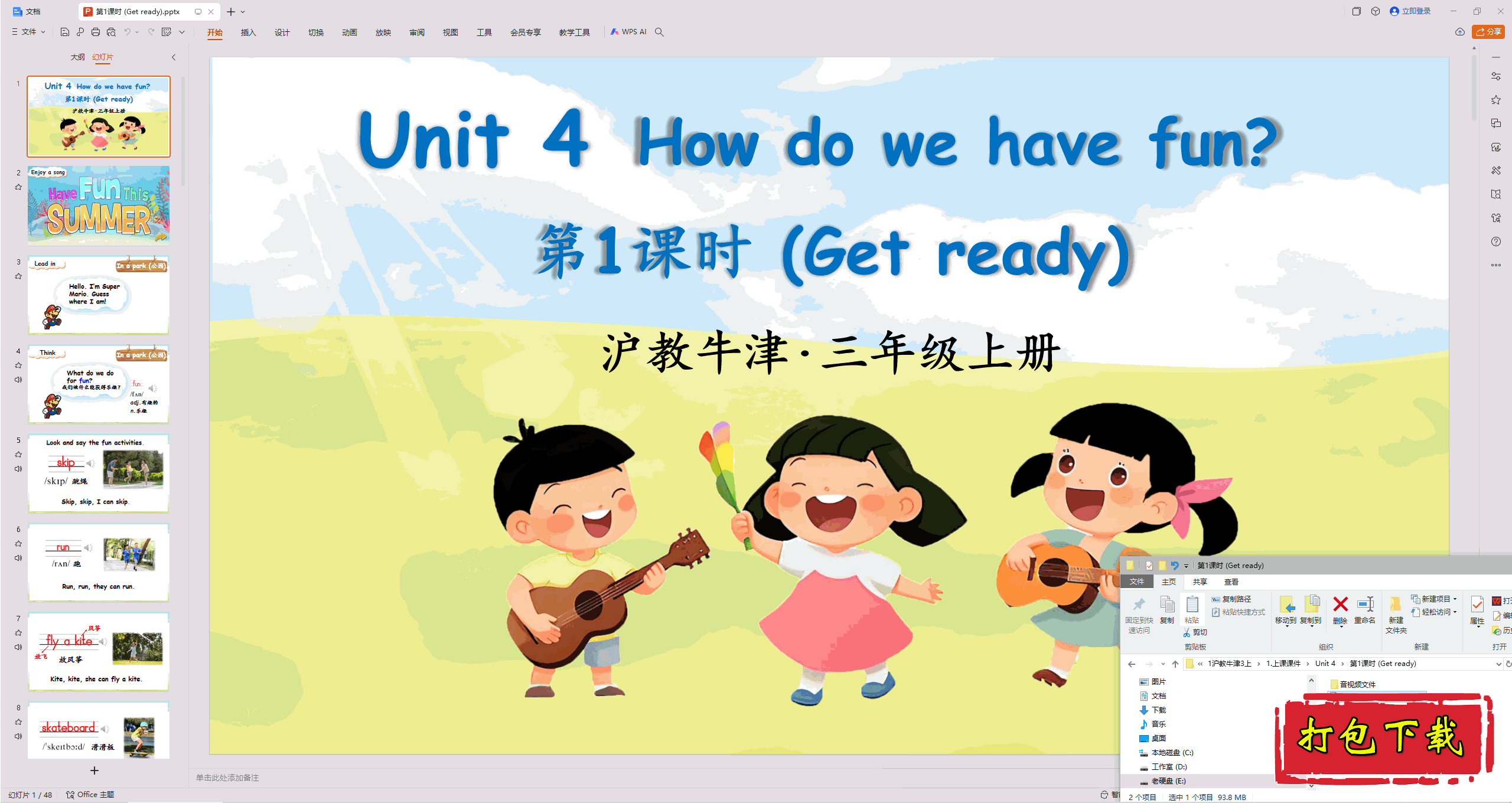This screenshot has width=1512, height=803.
Task: Open the animation star side panel icon
Action: [1496, 100]
